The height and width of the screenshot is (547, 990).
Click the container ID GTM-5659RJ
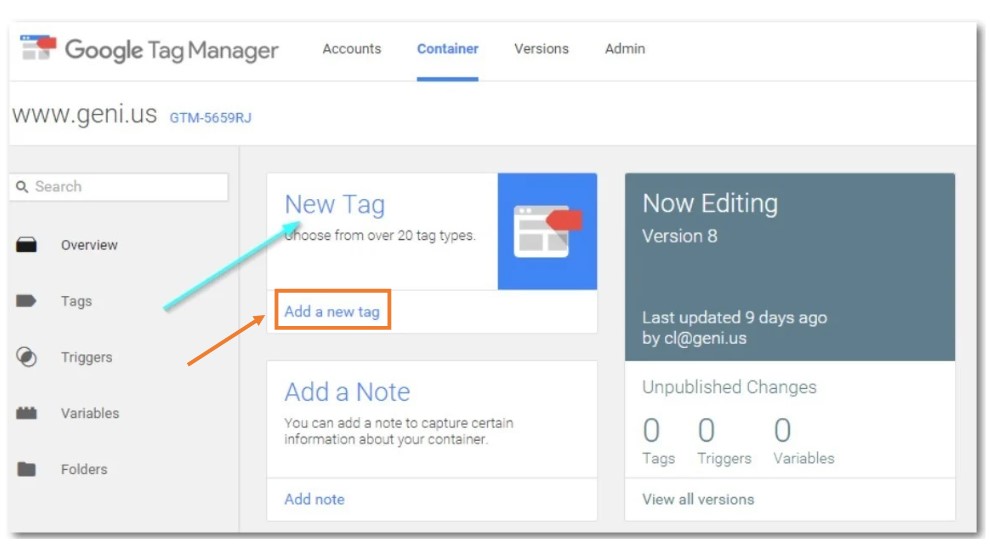click(210, 117)
